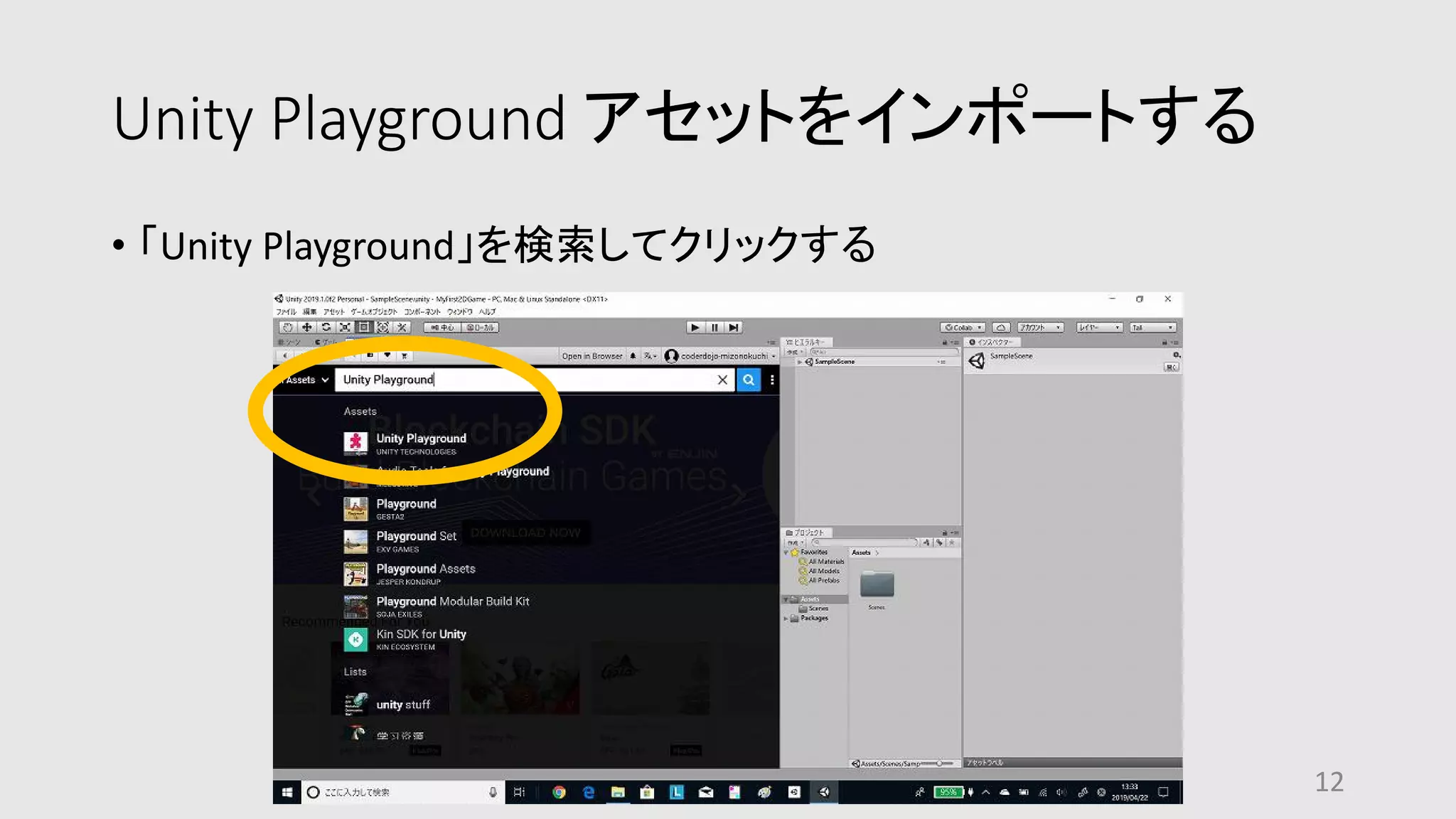Select All Models under Favorites
The height and width of the screenshot is (819, 1456).
pyautogui.click(x=820, y=571)
